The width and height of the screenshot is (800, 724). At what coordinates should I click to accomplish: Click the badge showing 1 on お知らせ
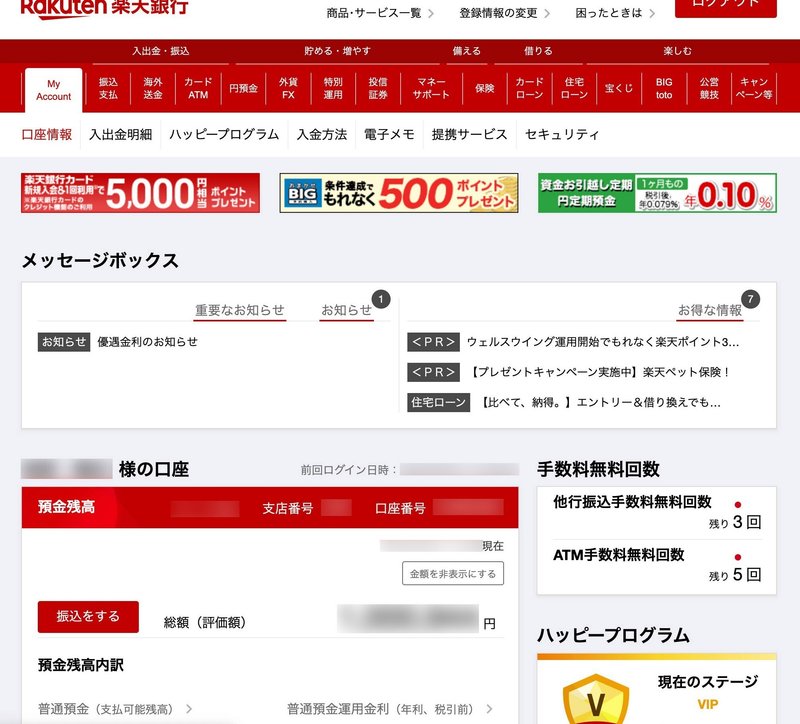pyautogui.click(x=381, y=299)
